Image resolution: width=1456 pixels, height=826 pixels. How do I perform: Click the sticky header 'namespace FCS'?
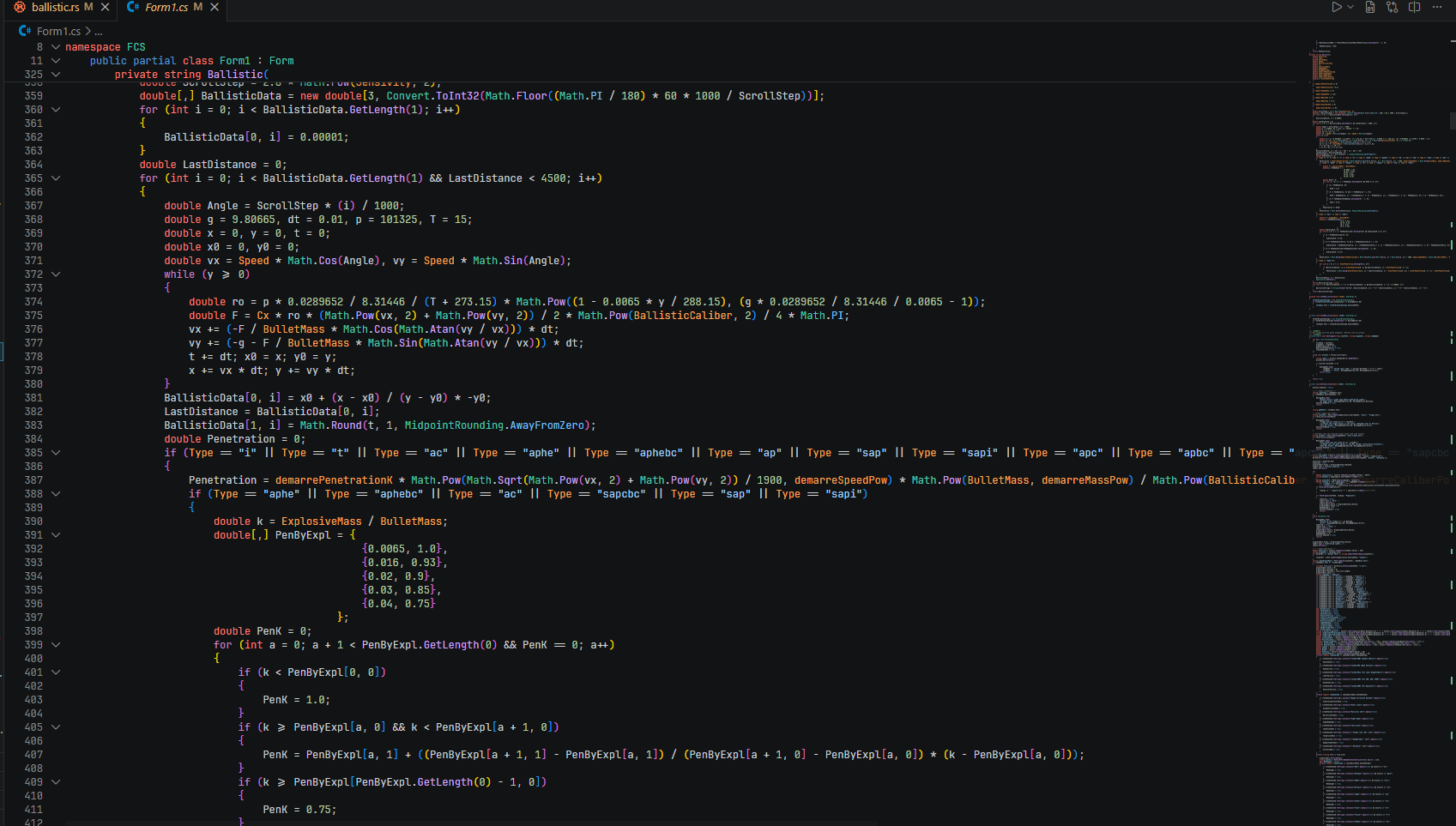(106, 47)
